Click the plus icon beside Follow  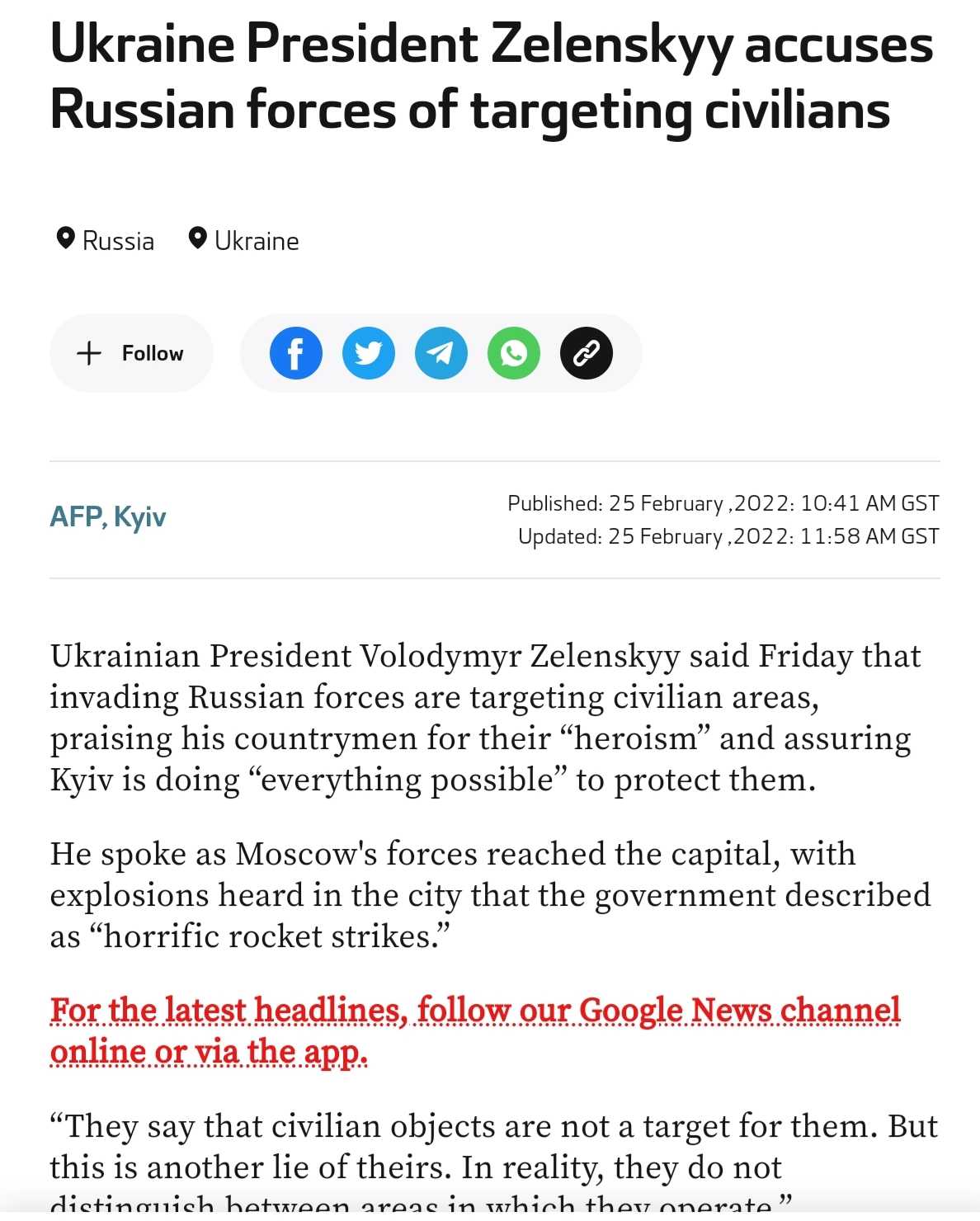(89, 353)
